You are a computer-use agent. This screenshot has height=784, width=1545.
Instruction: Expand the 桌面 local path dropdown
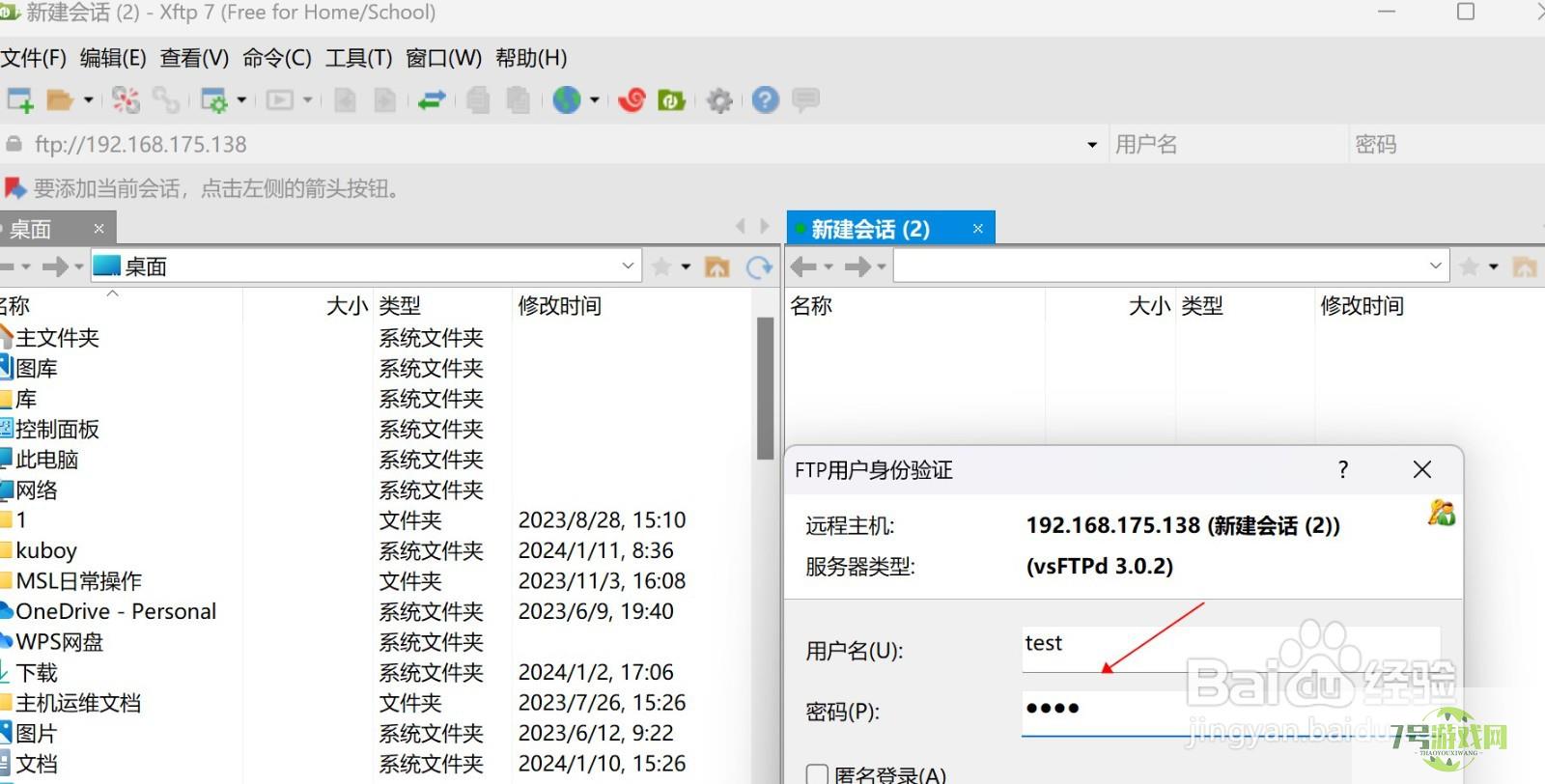coord(628,266)
